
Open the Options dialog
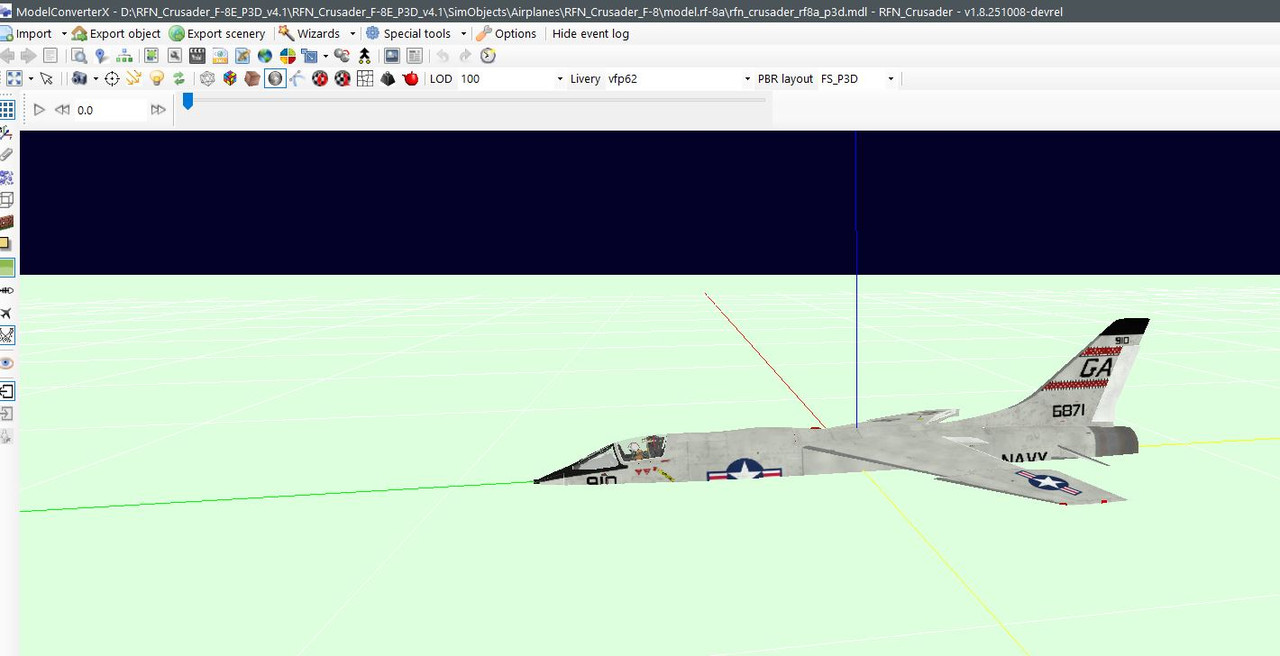pos(507,33)
